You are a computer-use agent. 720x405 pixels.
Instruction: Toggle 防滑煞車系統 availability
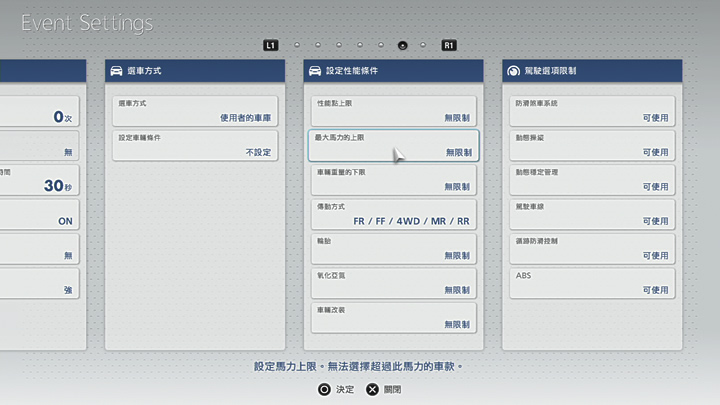(590, 110)
